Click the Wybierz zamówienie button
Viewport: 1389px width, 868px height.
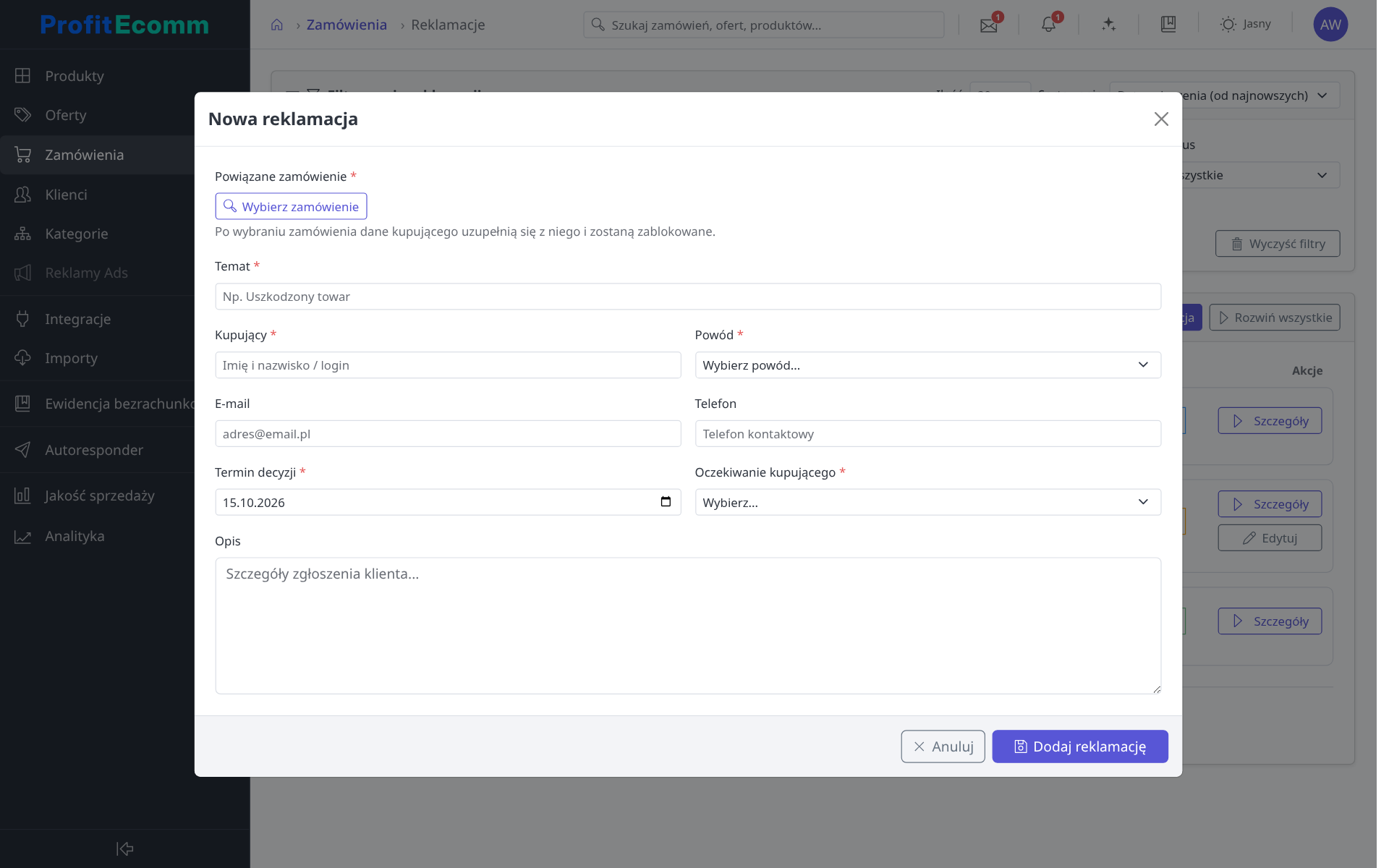coord(291,206)
